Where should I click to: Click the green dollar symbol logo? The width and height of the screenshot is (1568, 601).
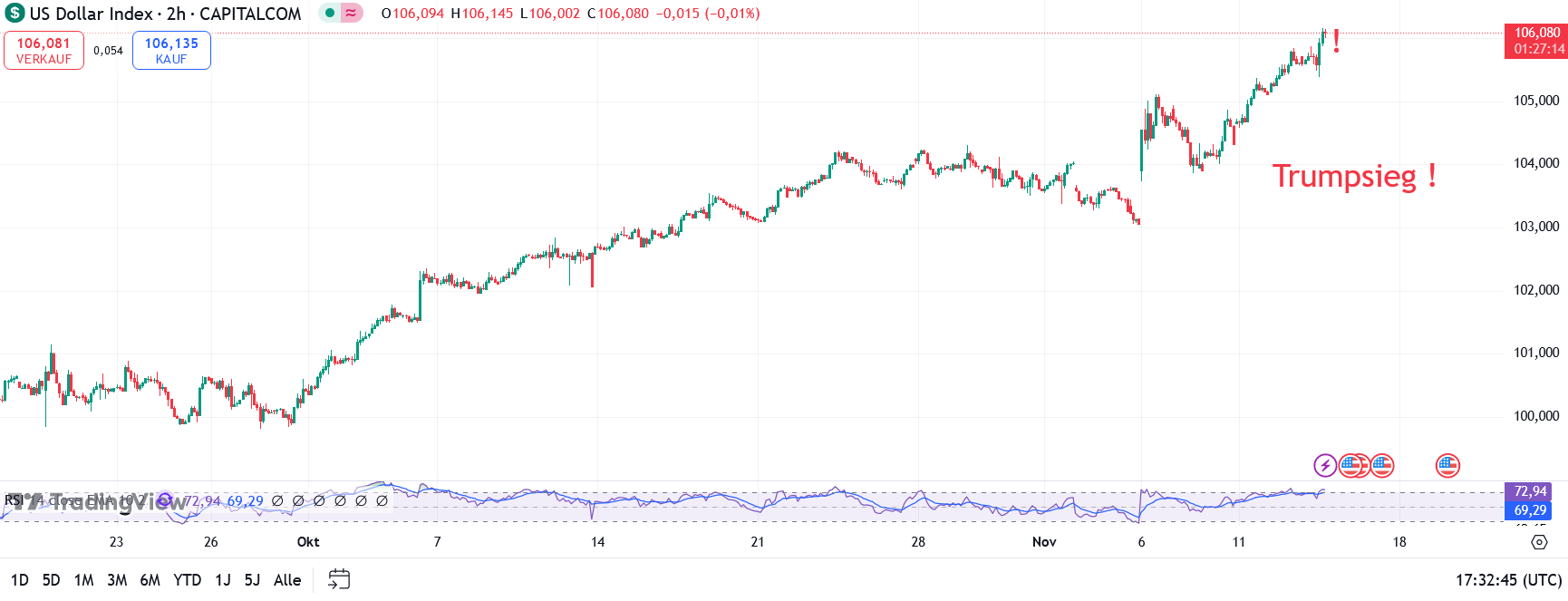pos(15,14)
